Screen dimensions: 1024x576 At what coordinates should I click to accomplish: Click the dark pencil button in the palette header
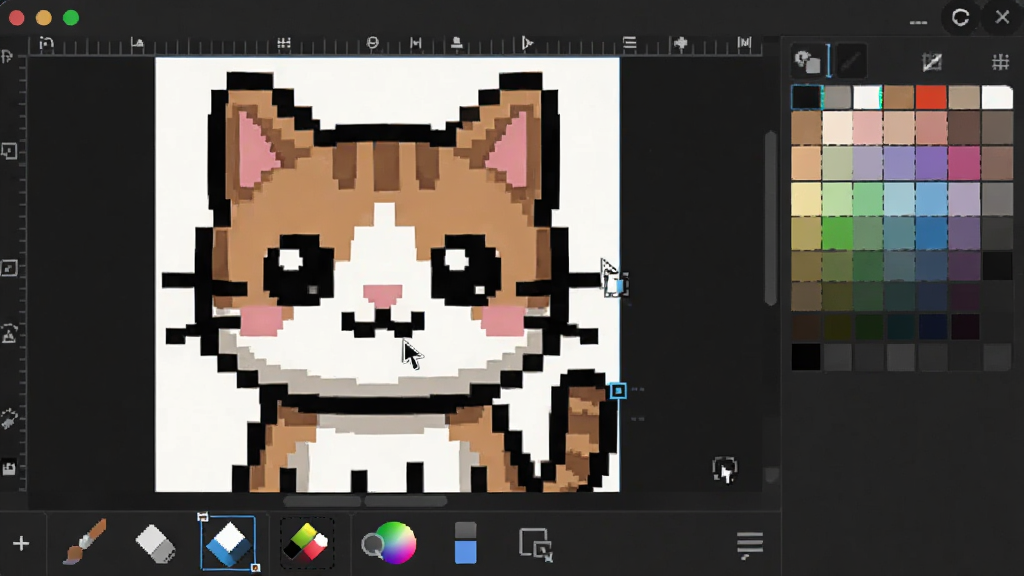coord(850,61)
